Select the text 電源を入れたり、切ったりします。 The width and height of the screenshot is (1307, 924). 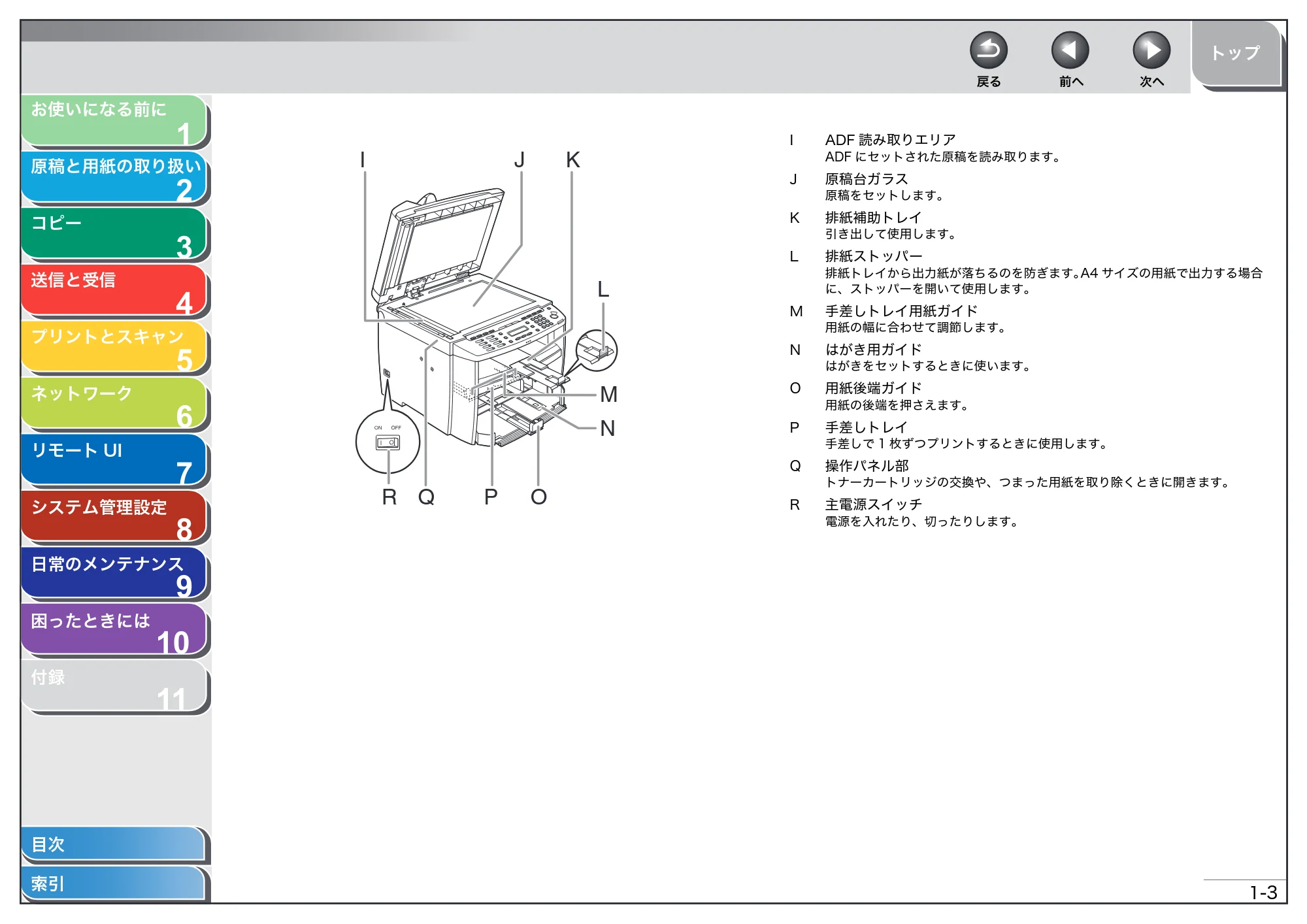(x=921, y=521)
